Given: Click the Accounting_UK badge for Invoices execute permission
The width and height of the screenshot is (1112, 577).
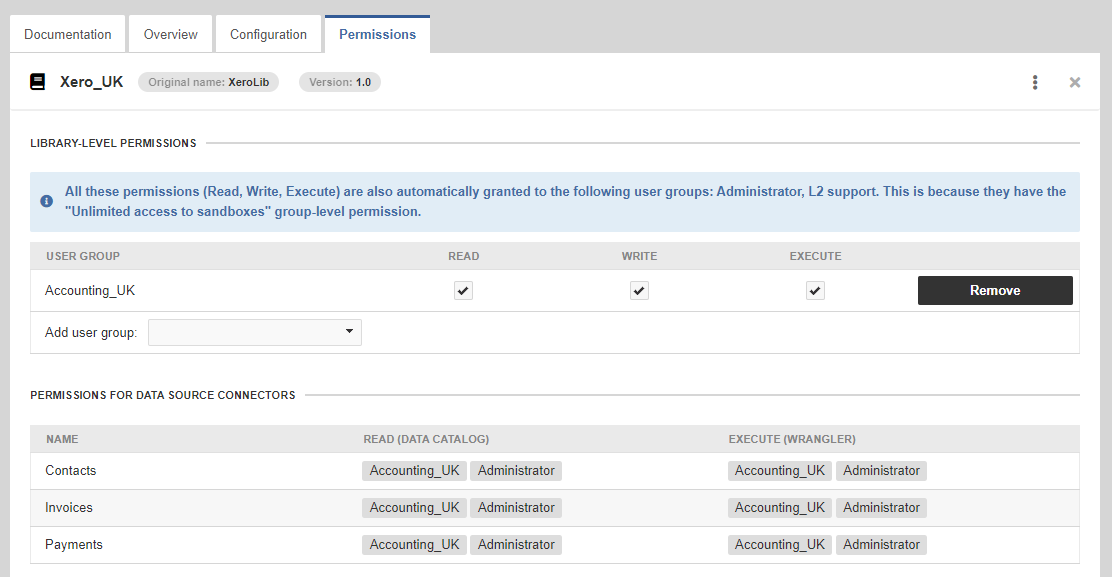Looking at the screenshot, I should pos(780,507).
